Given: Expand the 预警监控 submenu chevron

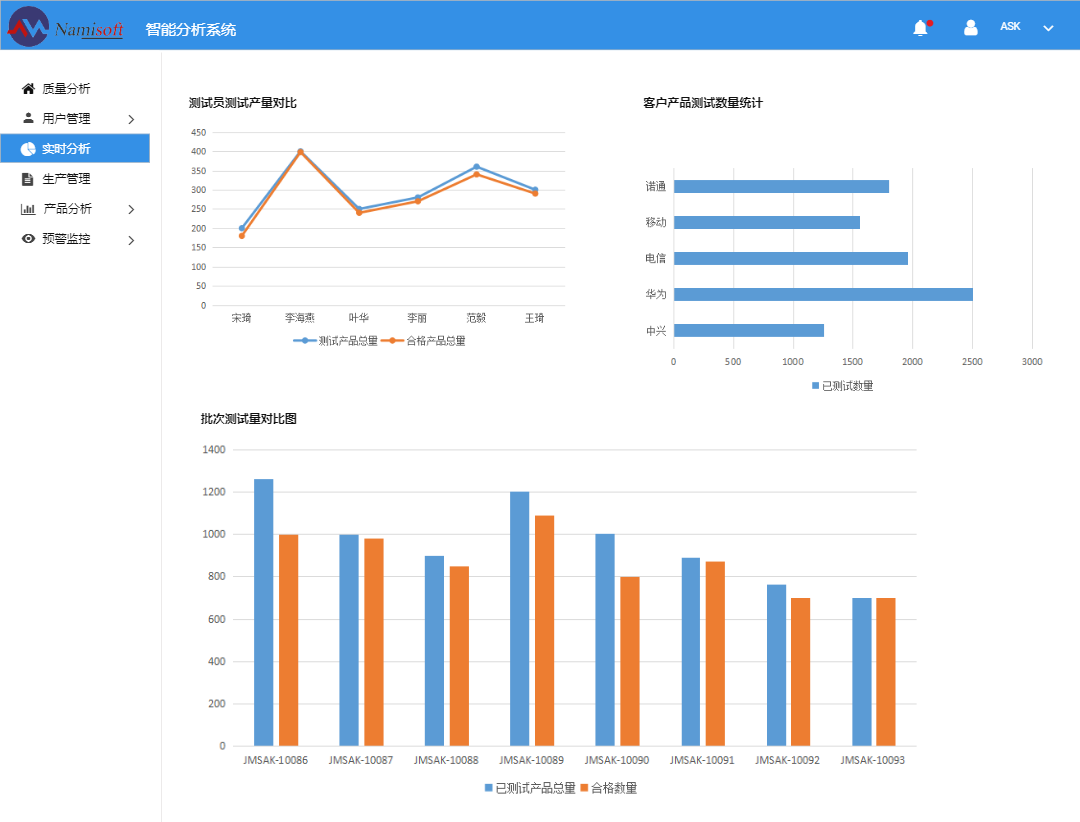Looking at the screenshot, I should (x=131, y=239).
